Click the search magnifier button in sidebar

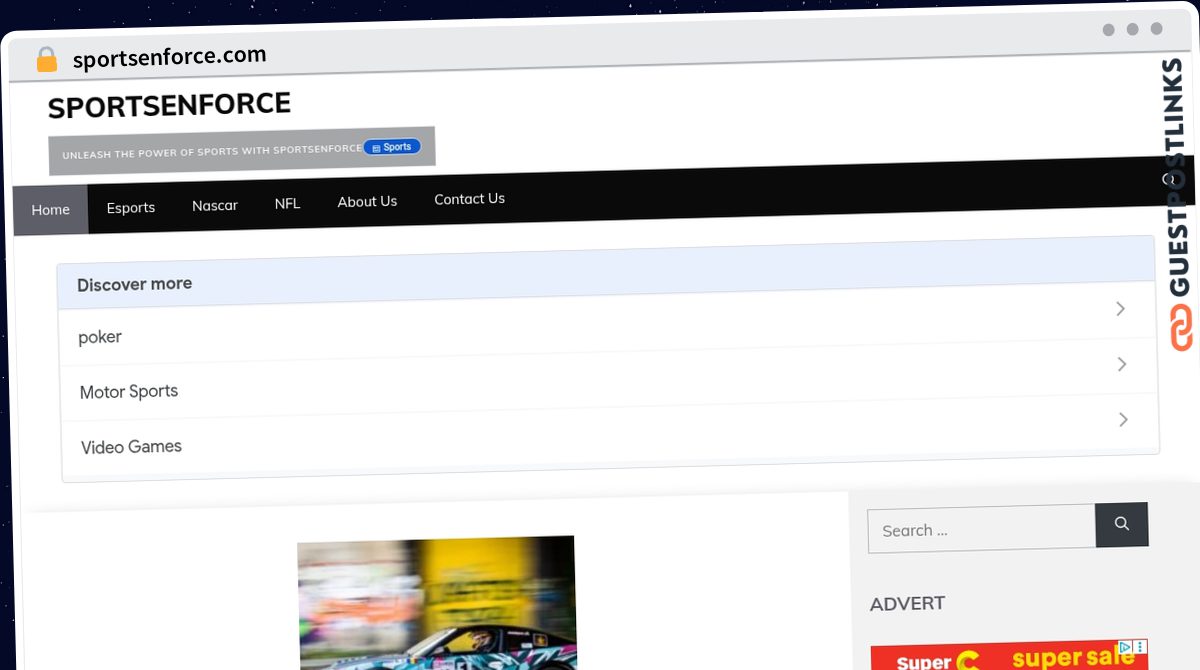[x=1122, y=524]
